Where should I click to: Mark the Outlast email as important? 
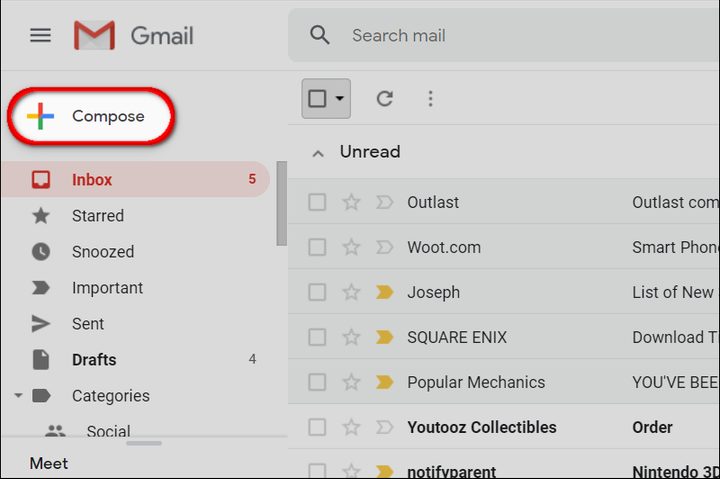click(384, 202)
